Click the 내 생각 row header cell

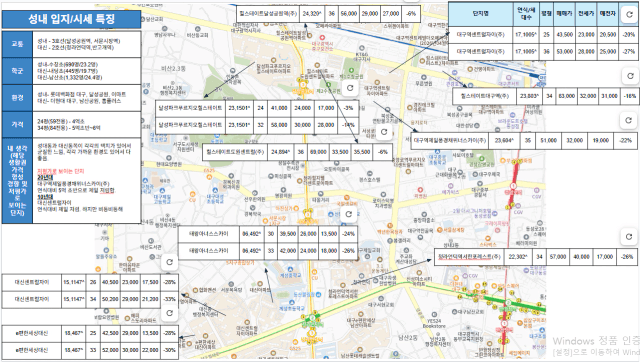(x=17, y=180)
